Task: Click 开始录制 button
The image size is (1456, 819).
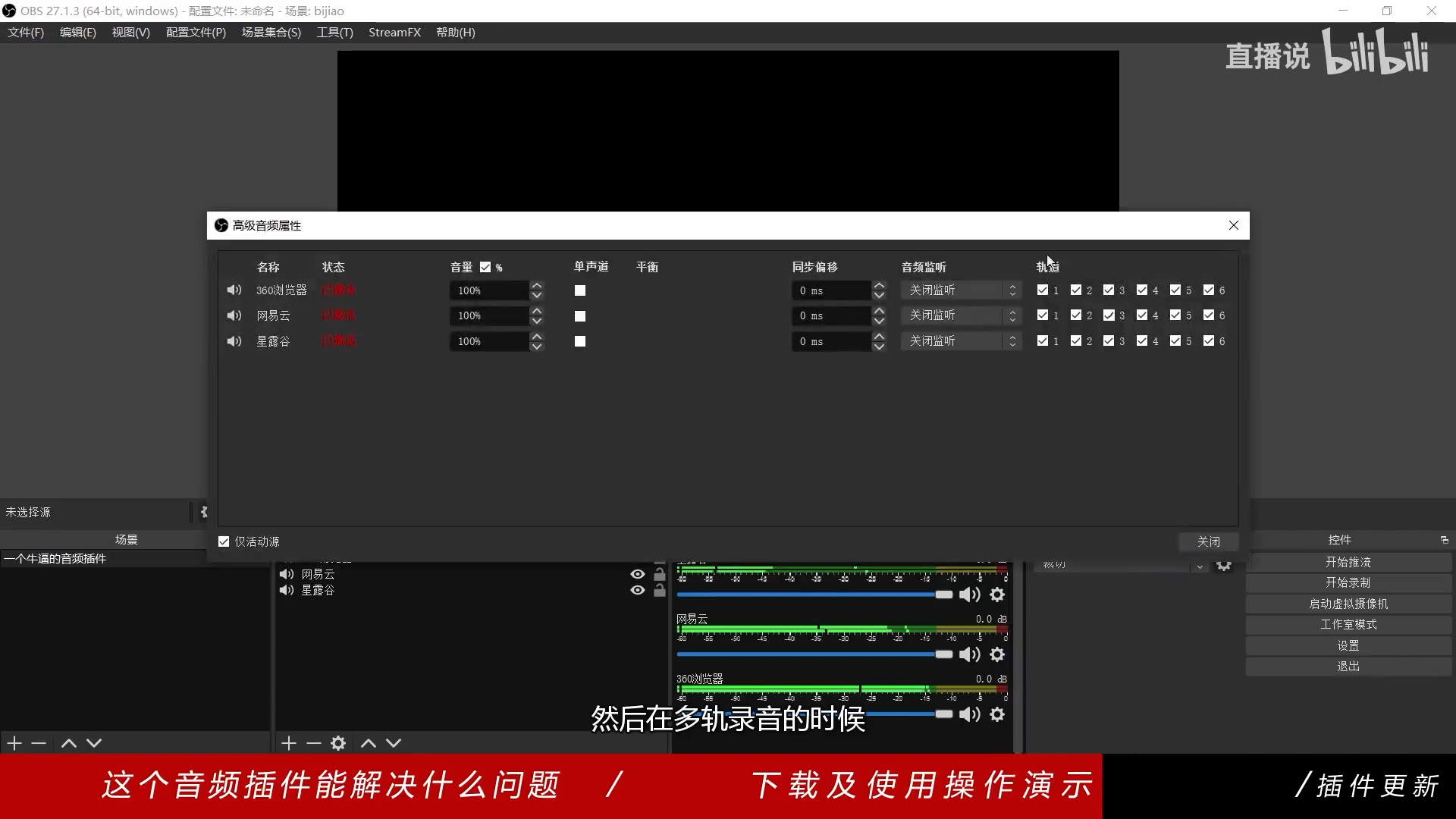Action: click(x=1348, y=582)
